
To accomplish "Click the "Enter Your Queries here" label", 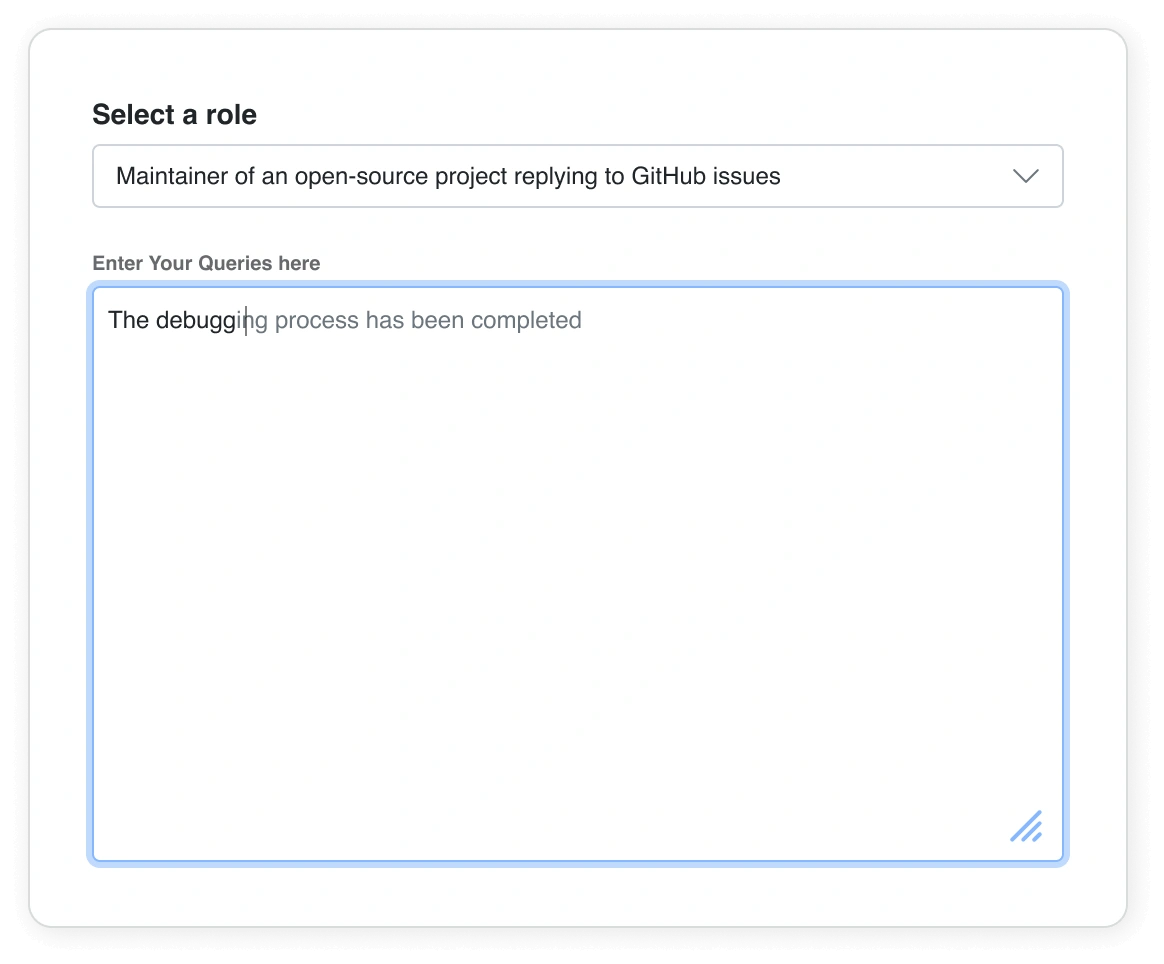I will [x=206, y=263].
